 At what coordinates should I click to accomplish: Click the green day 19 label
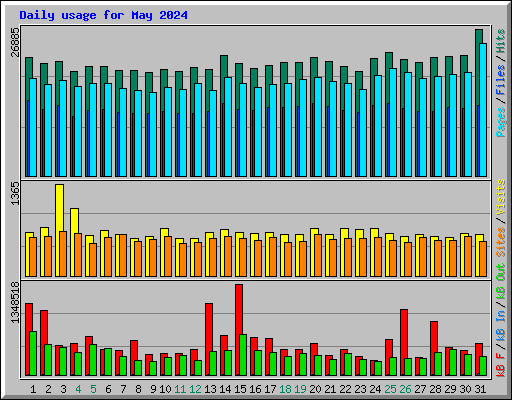[300, 389]
